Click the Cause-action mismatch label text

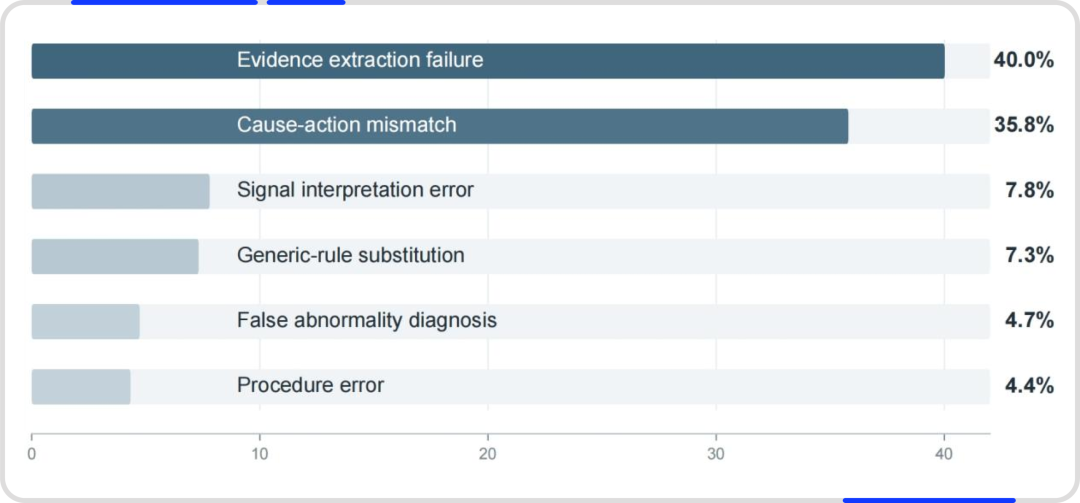point(346,125)
